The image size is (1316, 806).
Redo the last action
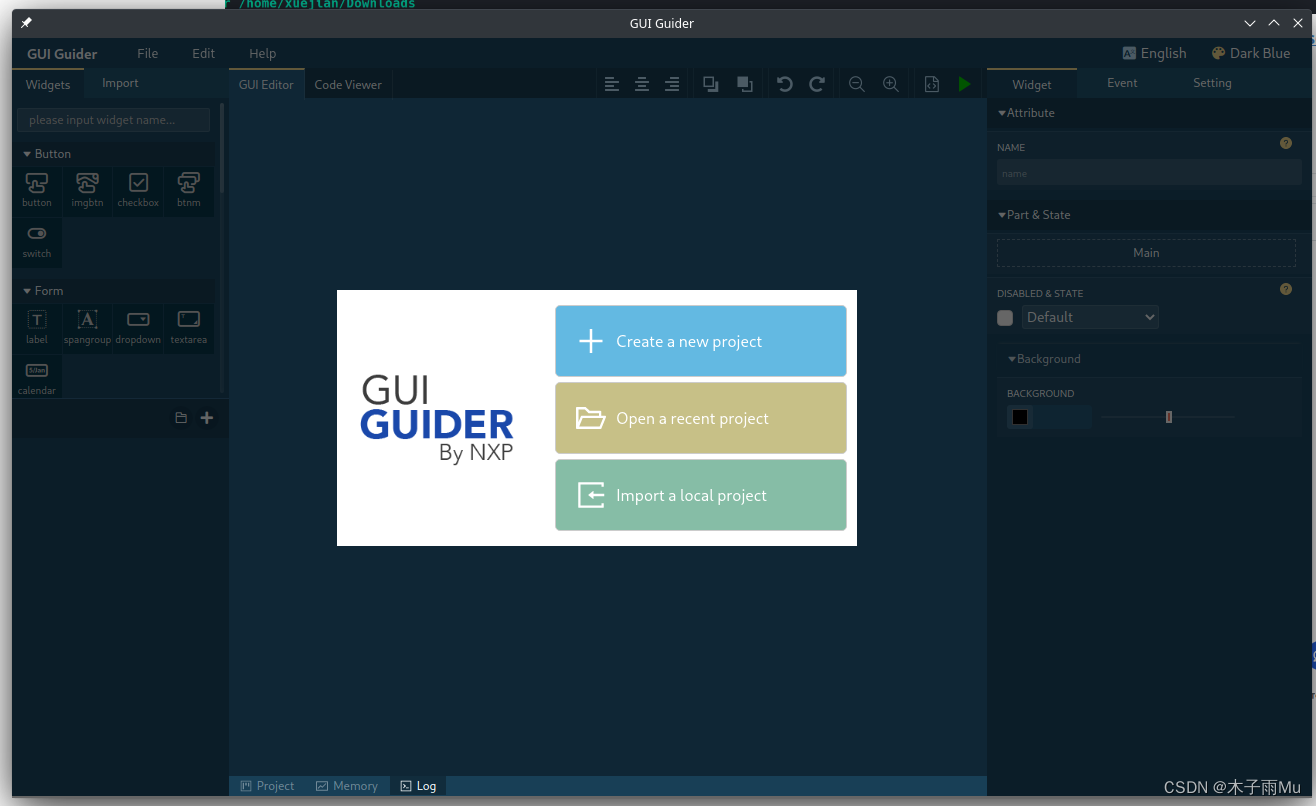tap(817, 85)
